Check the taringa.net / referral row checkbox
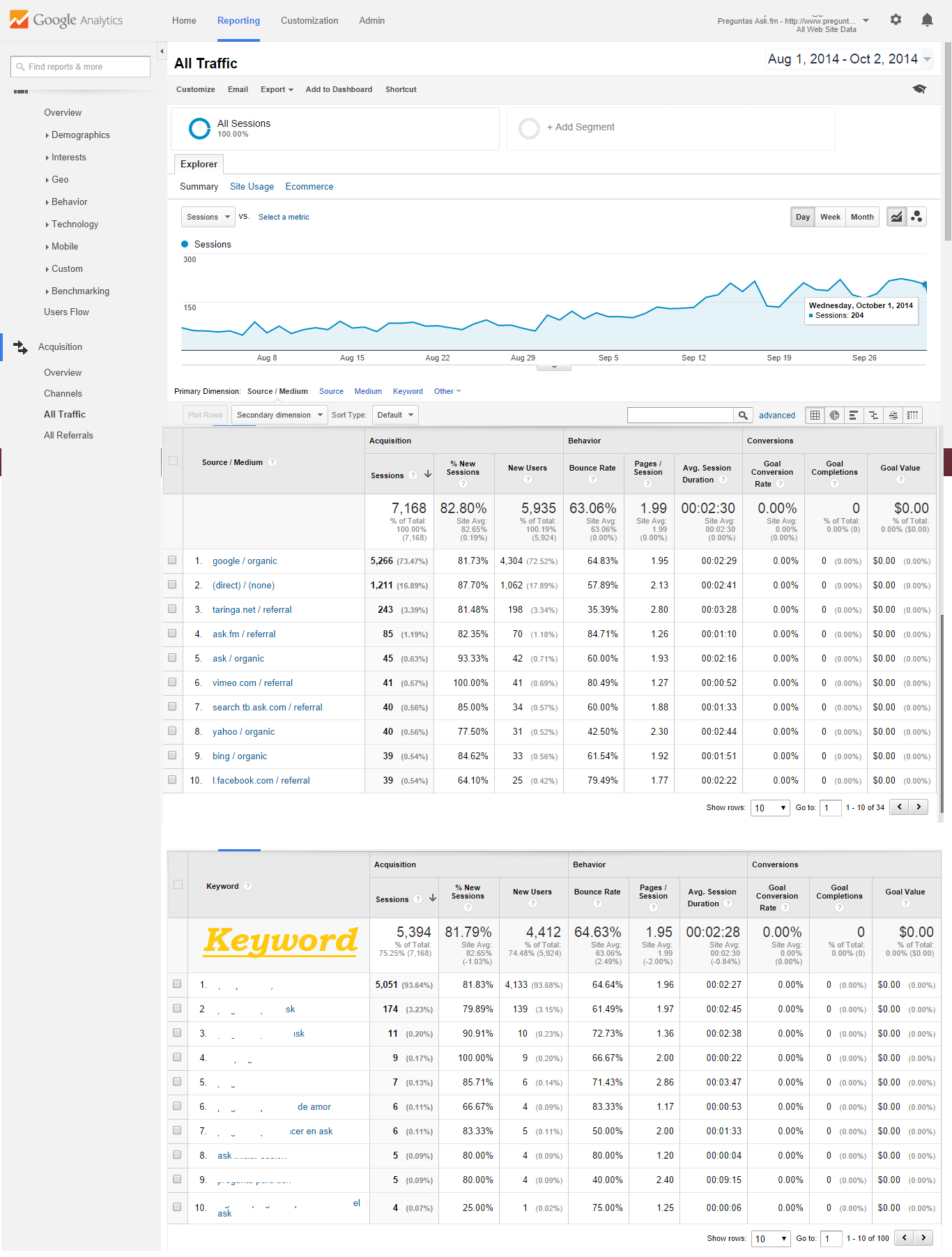This screenshot has height=1257, width=952. coord(172,609)
